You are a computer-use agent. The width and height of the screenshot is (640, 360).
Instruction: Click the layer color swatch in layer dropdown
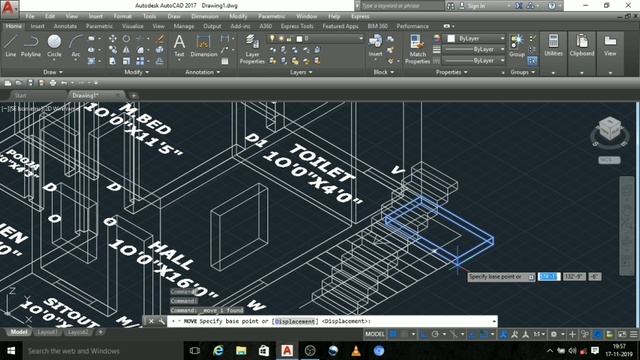point(299,39)
